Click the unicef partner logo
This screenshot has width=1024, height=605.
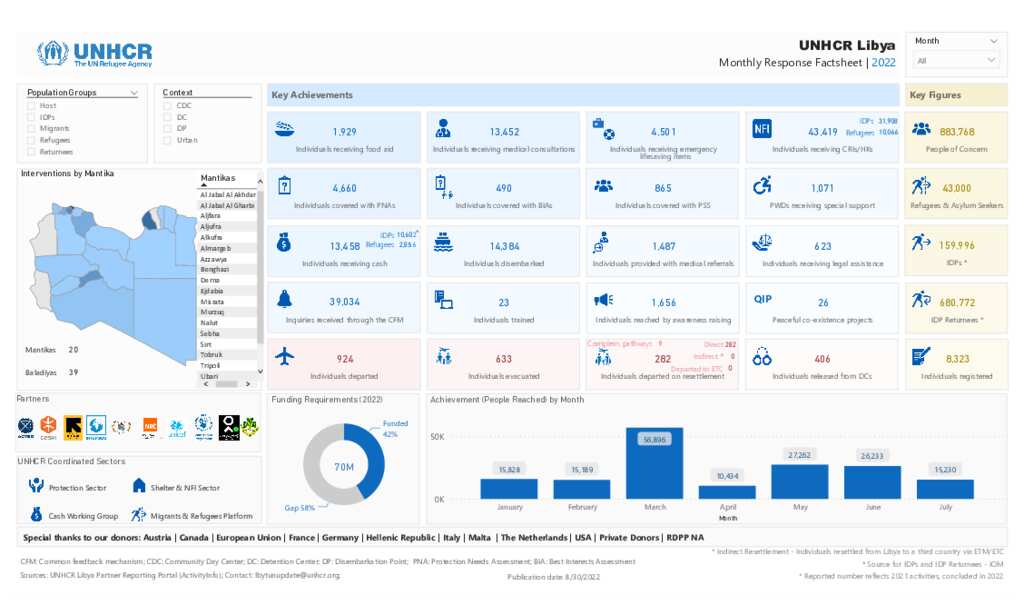click(177, 428)
